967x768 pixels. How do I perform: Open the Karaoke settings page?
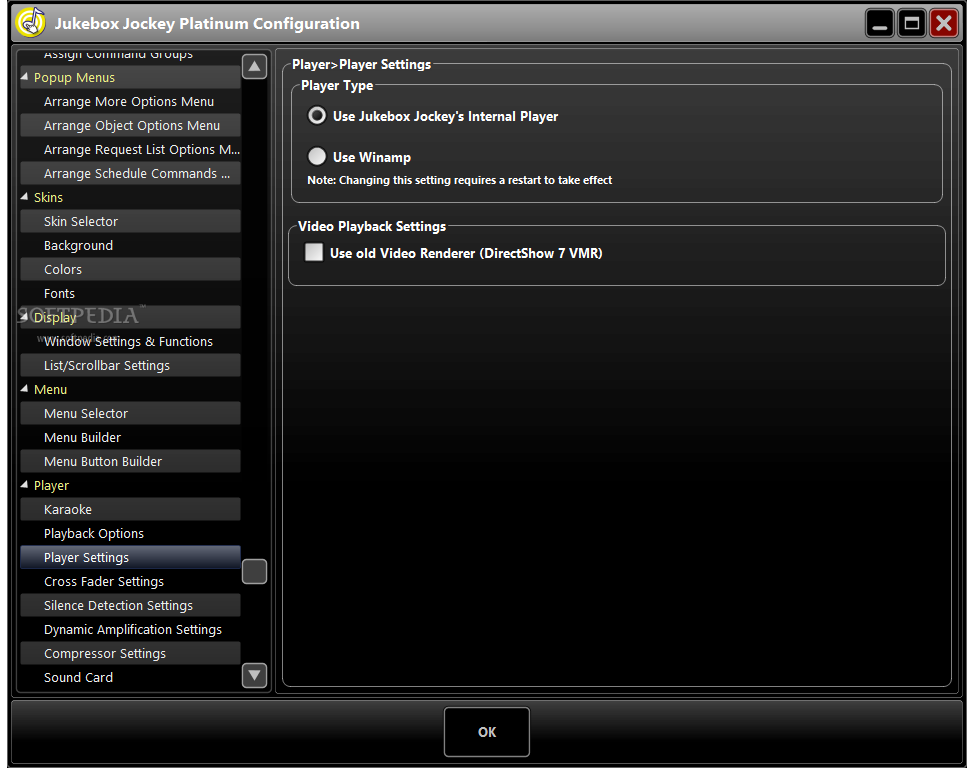pyautogui.click(x=130, y=510)
